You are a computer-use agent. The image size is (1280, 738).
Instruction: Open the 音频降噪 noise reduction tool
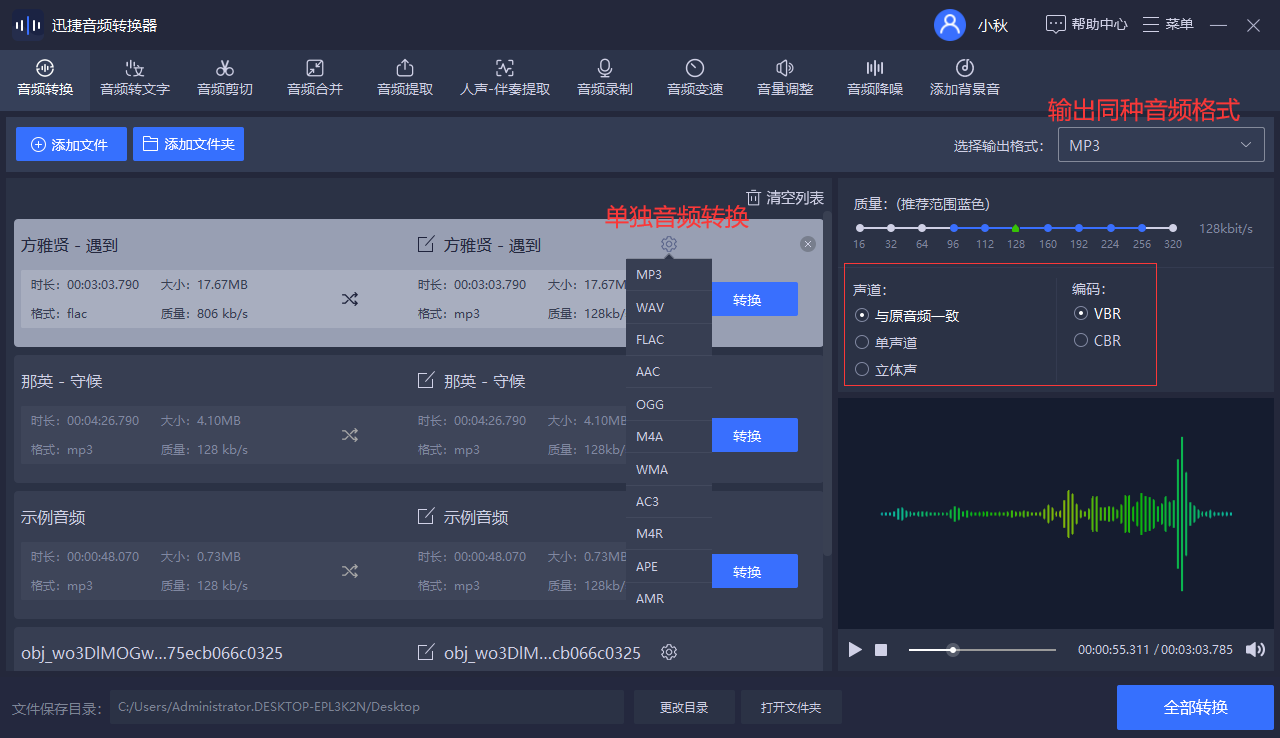tap(874, 79)
